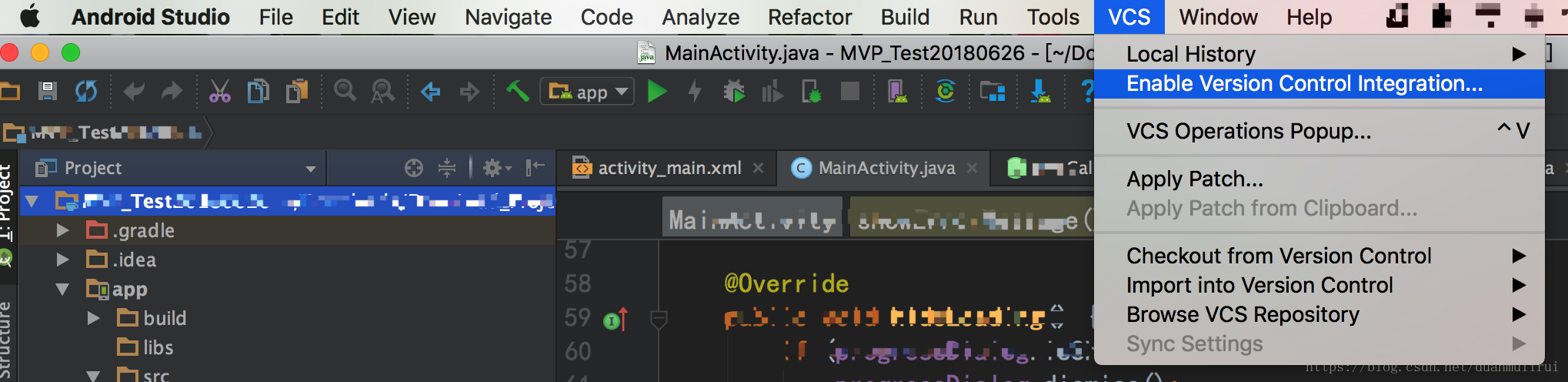Image resolution: width=1568 pixels, height=382 pixels.
Task: Navigate forward with gray arrow icon
Action: (469, 92)
